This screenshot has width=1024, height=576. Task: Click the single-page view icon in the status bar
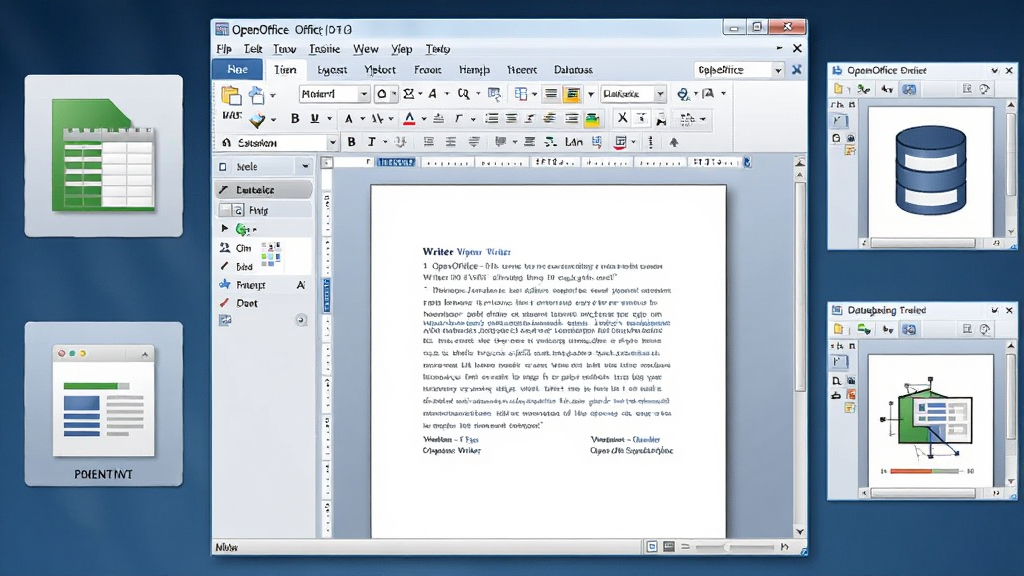(x=652, y=547)
